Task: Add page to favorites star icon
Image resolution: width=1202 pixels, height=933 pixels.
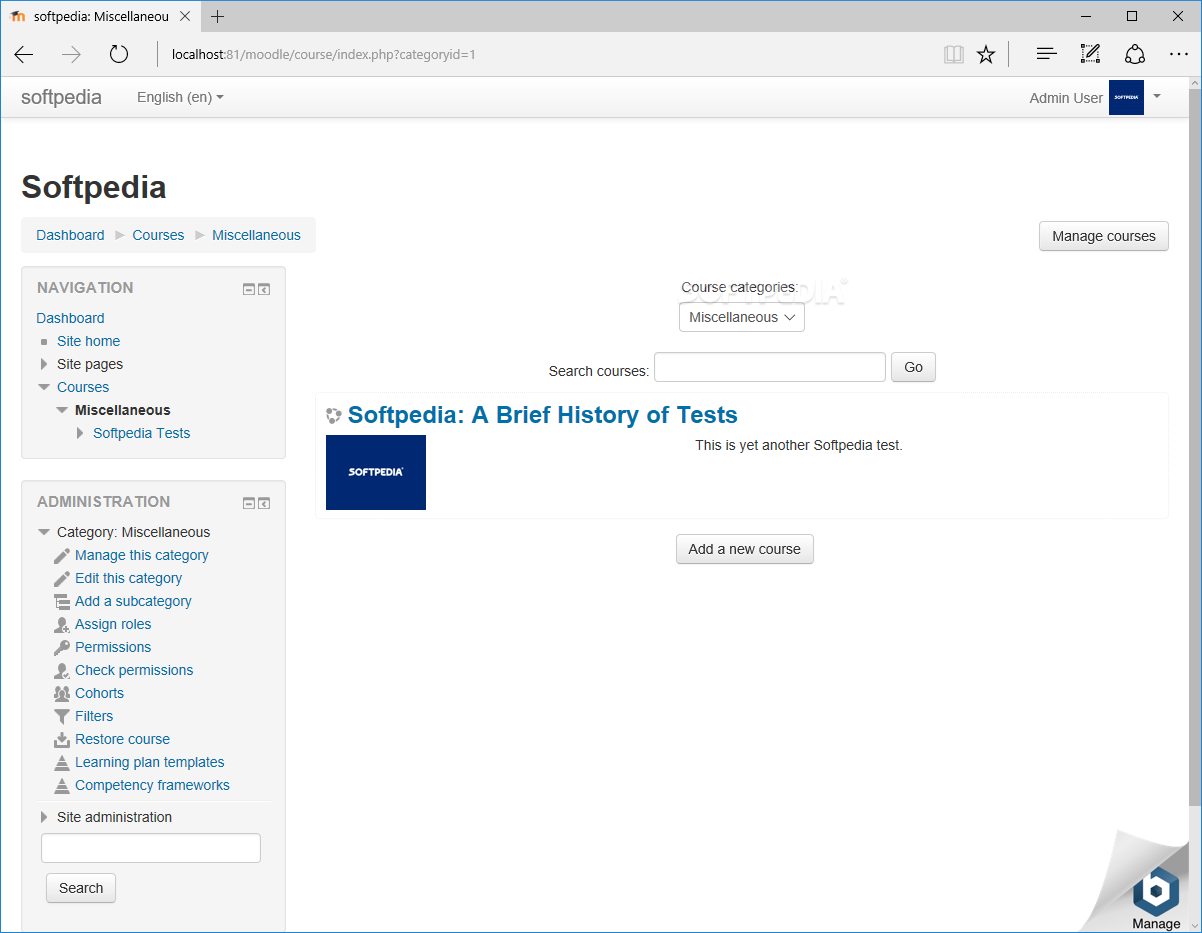Action: (x=986, y=54)
